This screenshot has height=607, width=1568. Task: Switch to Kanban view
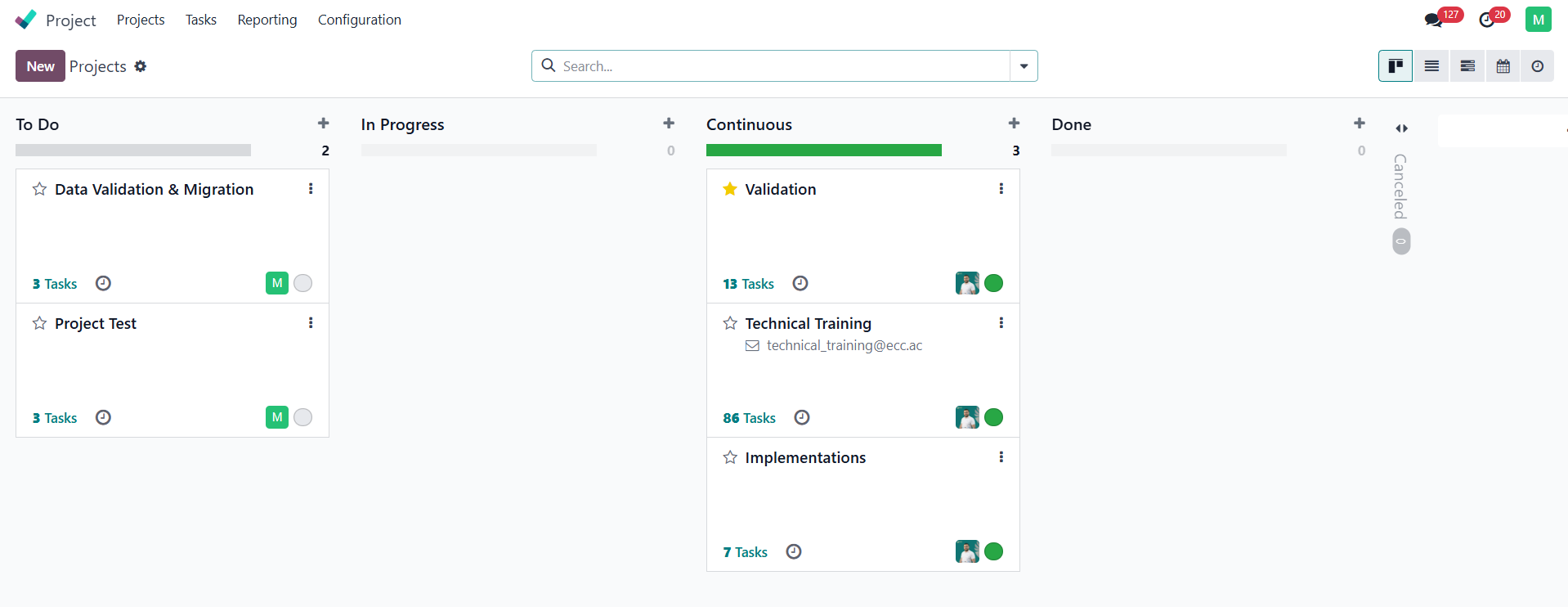[x=1396, y=66]
